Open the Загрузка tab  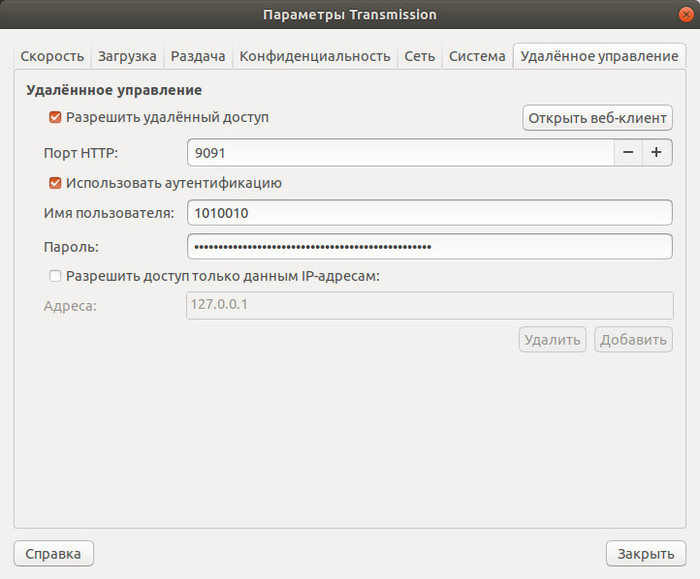127,56
